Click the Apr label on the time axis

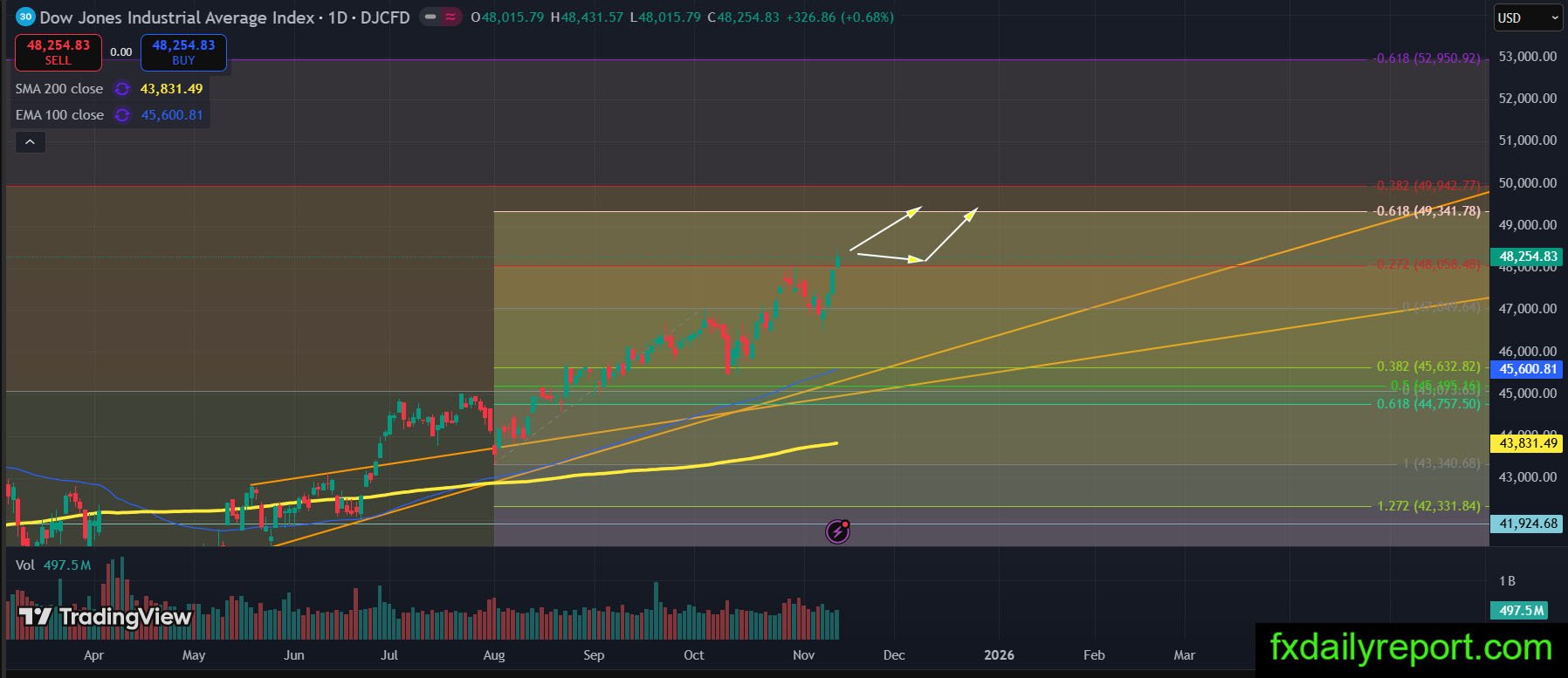coord(93,655)
